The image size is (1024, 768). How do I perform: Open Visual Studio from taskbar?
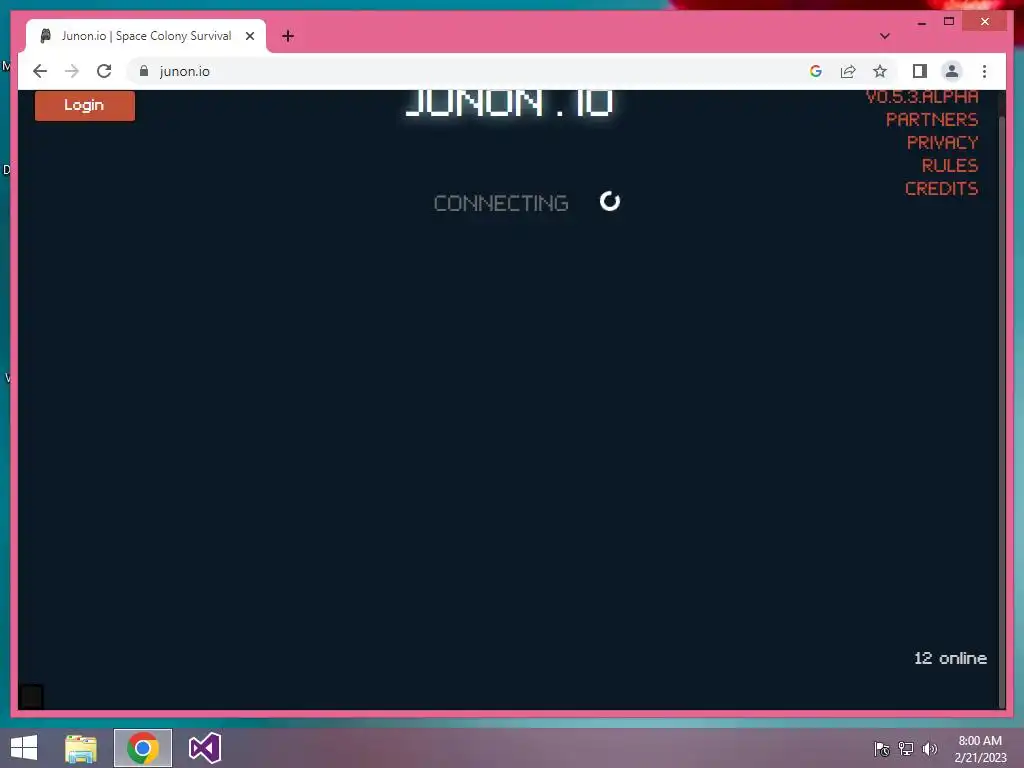tap(205, 748)
